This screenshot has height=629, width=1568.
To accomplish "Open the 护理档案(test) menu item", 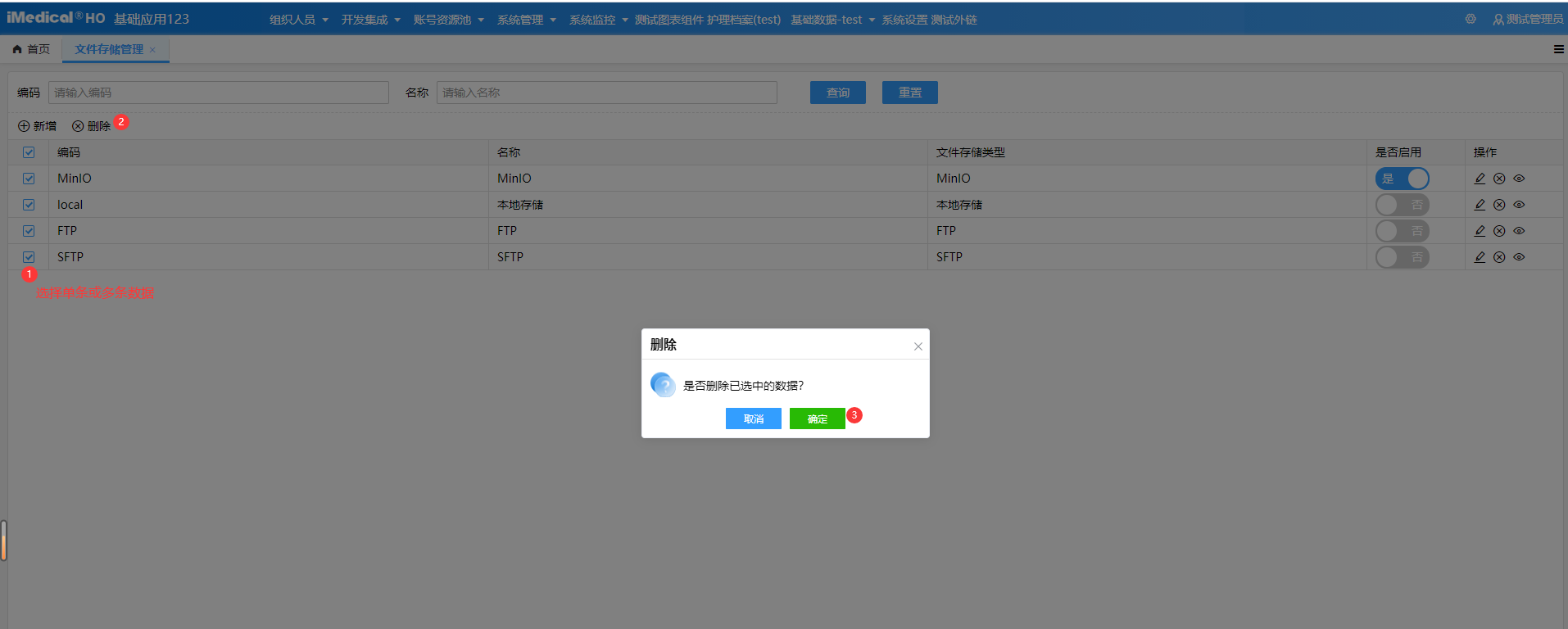I will tap(744, 20).
